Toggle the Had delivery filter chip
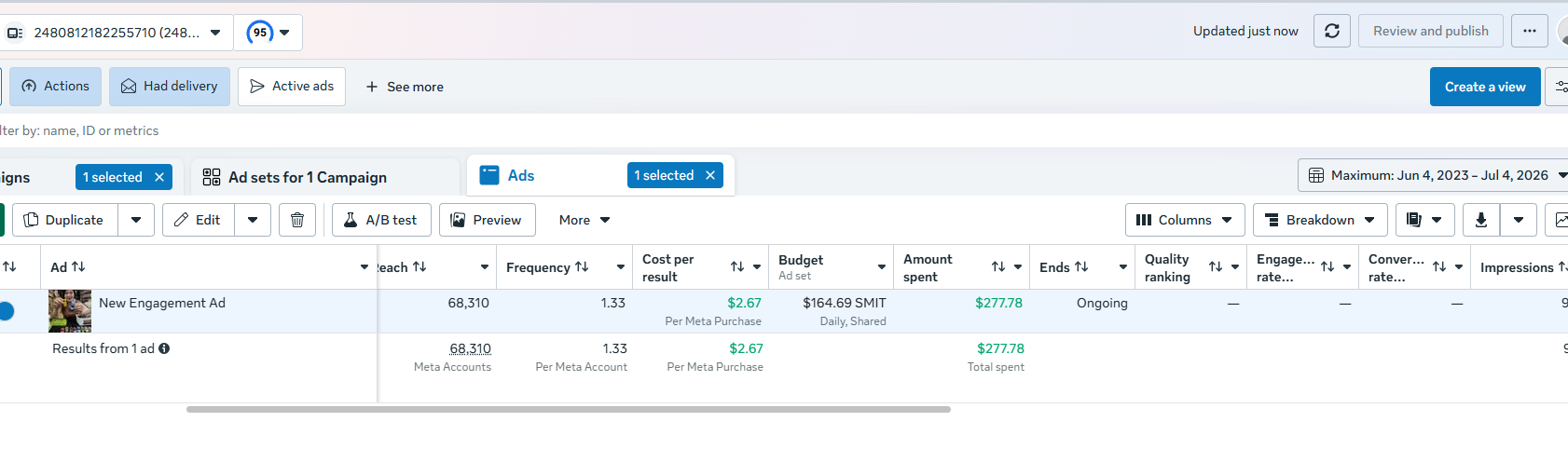Viewport: 1568px width, 449px height. (170, 87)
